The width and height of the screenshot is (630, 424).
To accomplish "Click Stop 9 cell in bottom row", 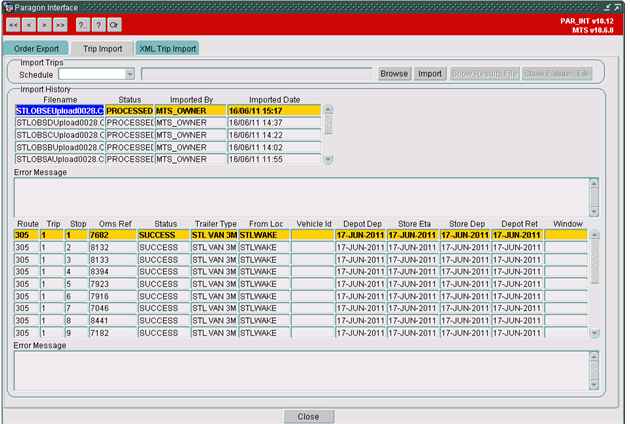I will coord(76,333).
